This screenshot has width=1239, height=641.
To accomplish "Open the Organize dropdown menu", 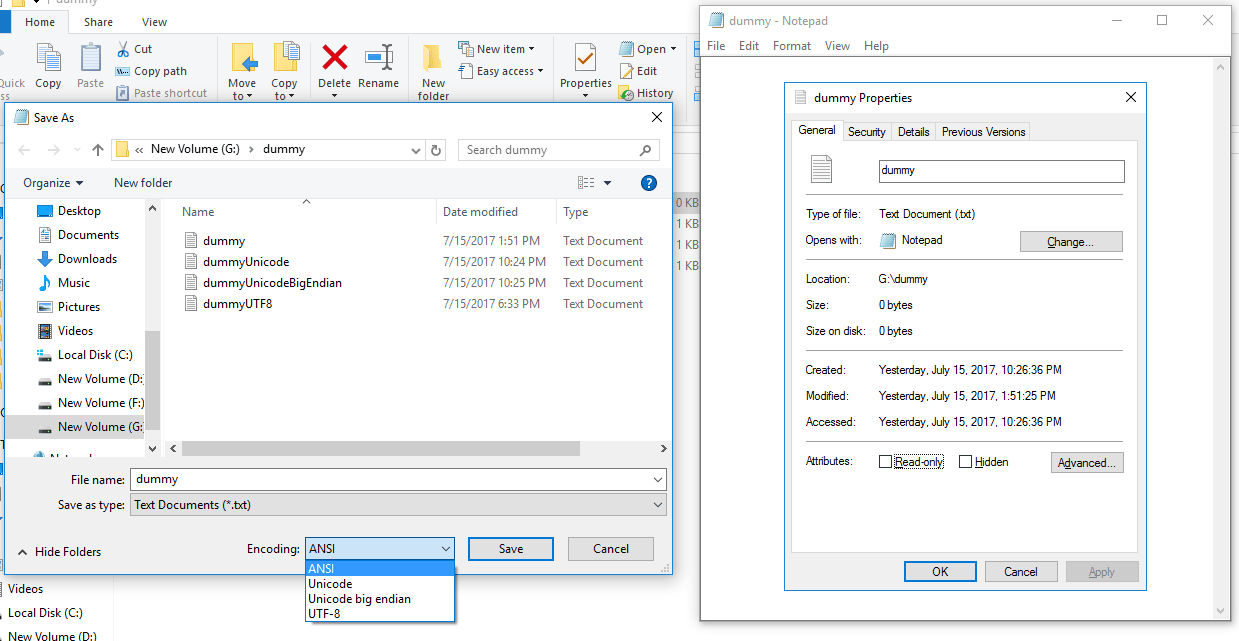I will tap(54, 183).
